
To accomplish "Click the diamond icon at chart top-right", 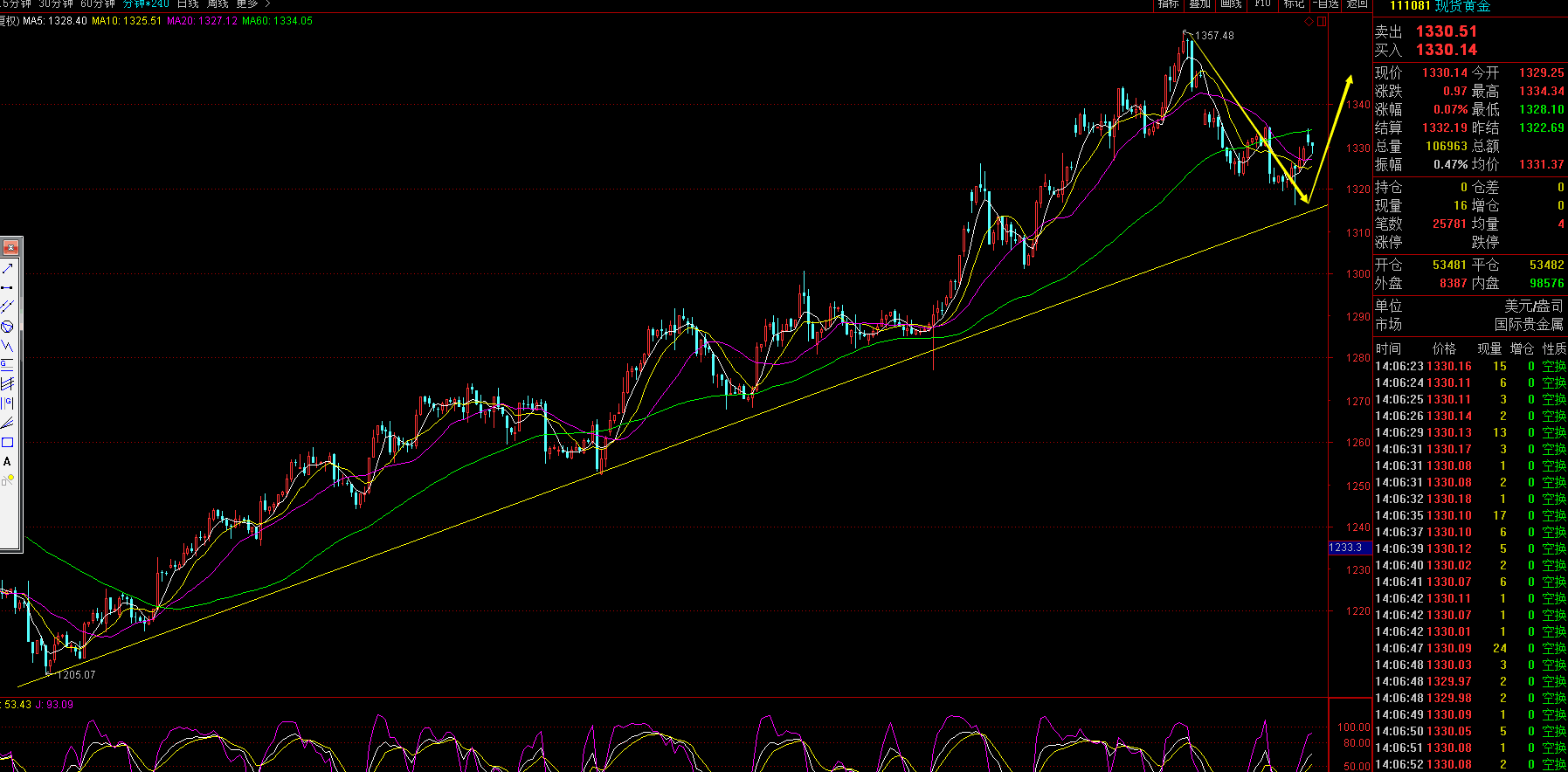I will [x=1309, y=22].
